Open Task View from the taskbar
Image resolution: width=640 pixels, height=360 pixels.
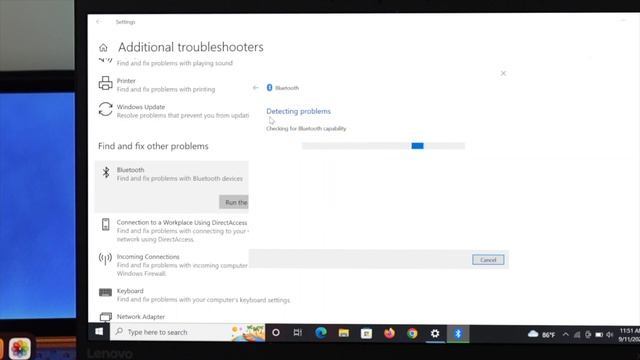298,333
